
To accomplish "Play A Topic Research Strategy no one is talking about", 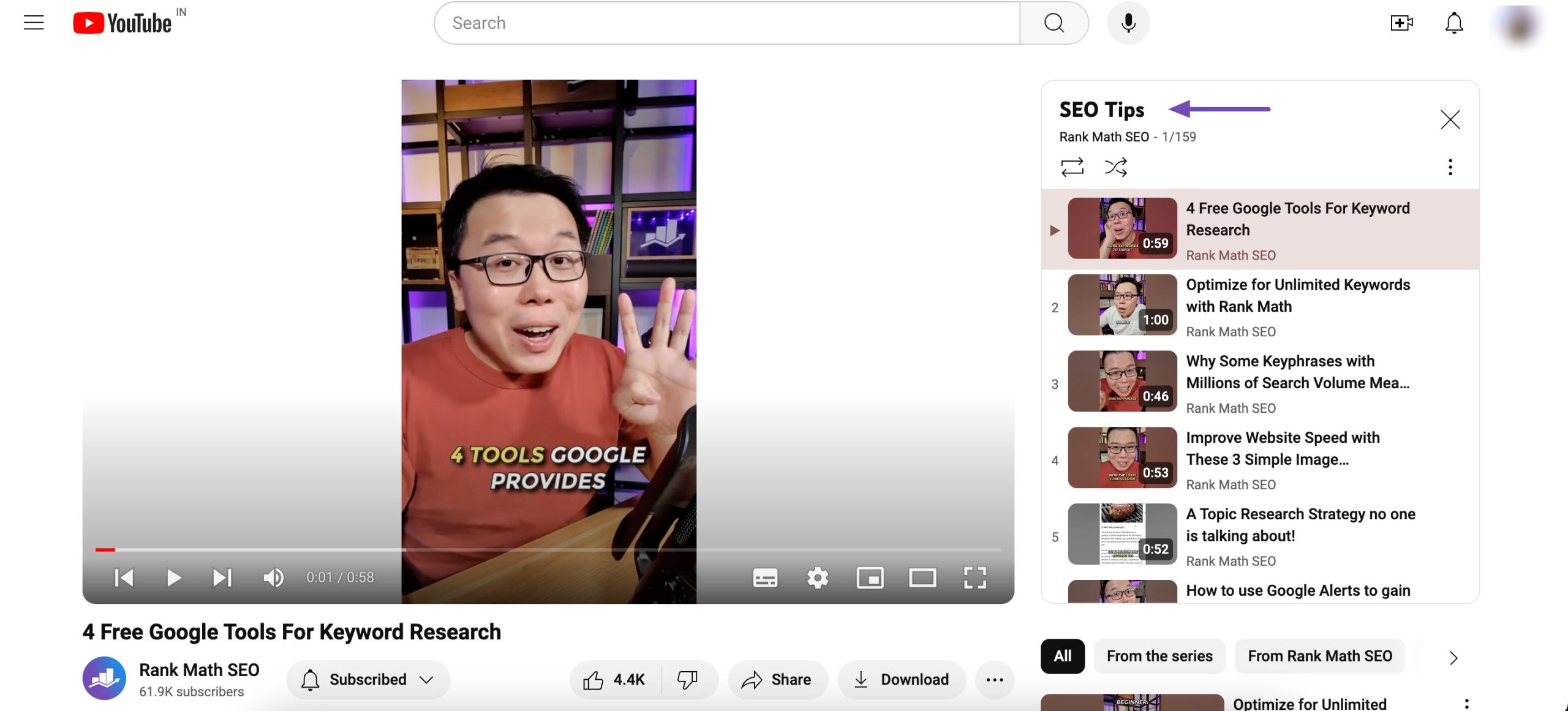I will 1300,525.
